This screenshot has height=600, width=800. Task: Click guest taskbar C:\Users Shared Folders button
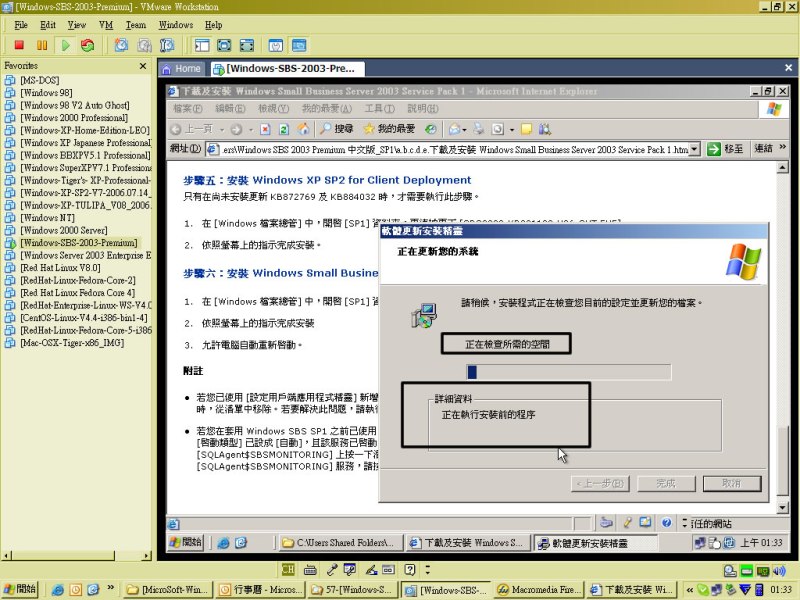pos(341,543)
